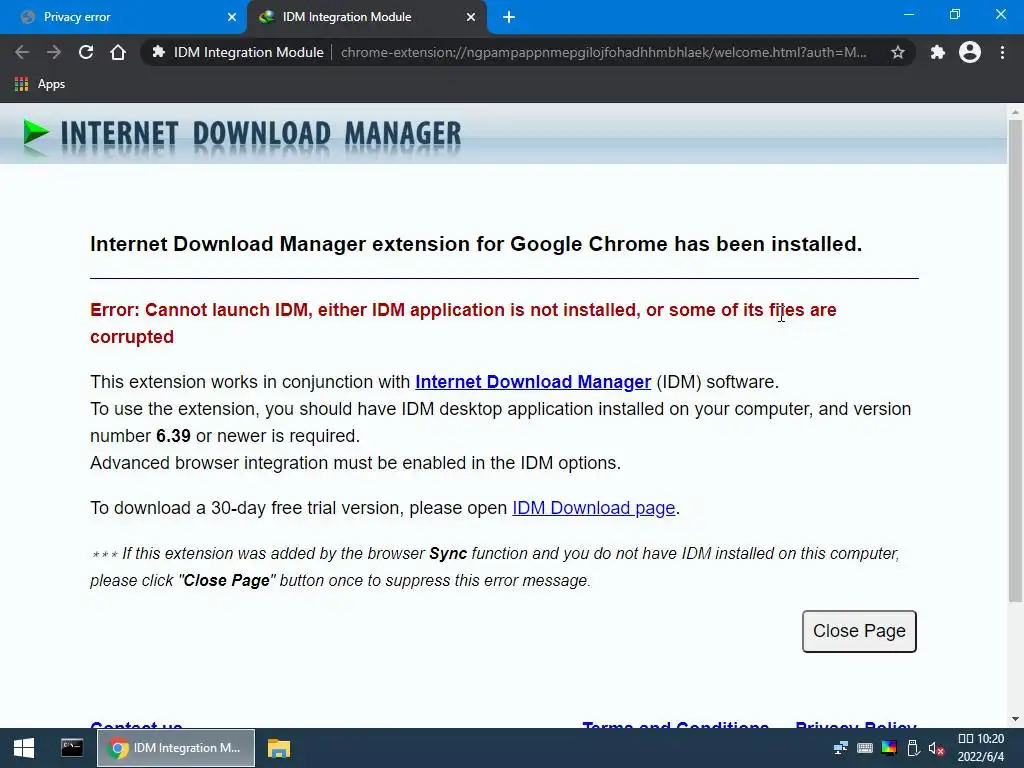Go forward to next page

point(54,52)
